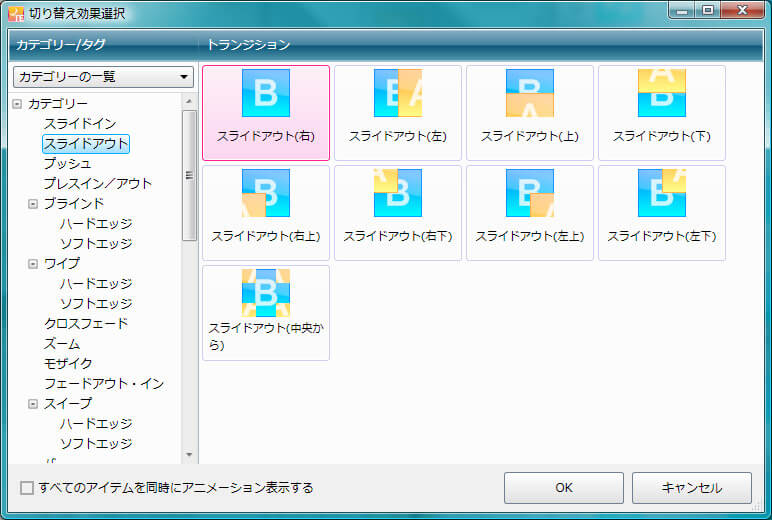The image size is (772, 520).
Task: Click the スライドアウト(右下) transition icon
Action: pos(398,194)
